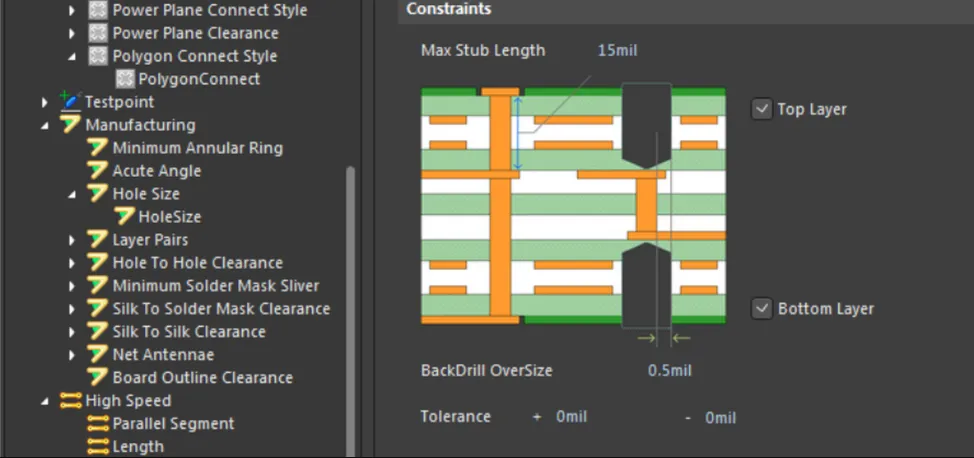Collapse the Manufacturing category
974x458 pixels.
(x=45, y=125)
